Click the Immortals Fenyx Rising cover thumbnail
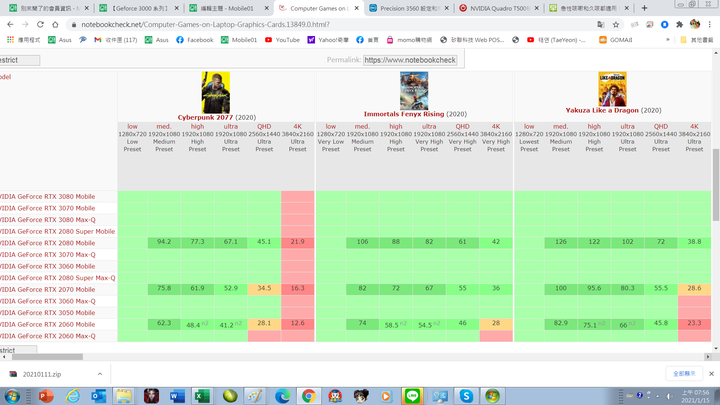The width and height of the screenshot is (720, 405). coord(414,90)
